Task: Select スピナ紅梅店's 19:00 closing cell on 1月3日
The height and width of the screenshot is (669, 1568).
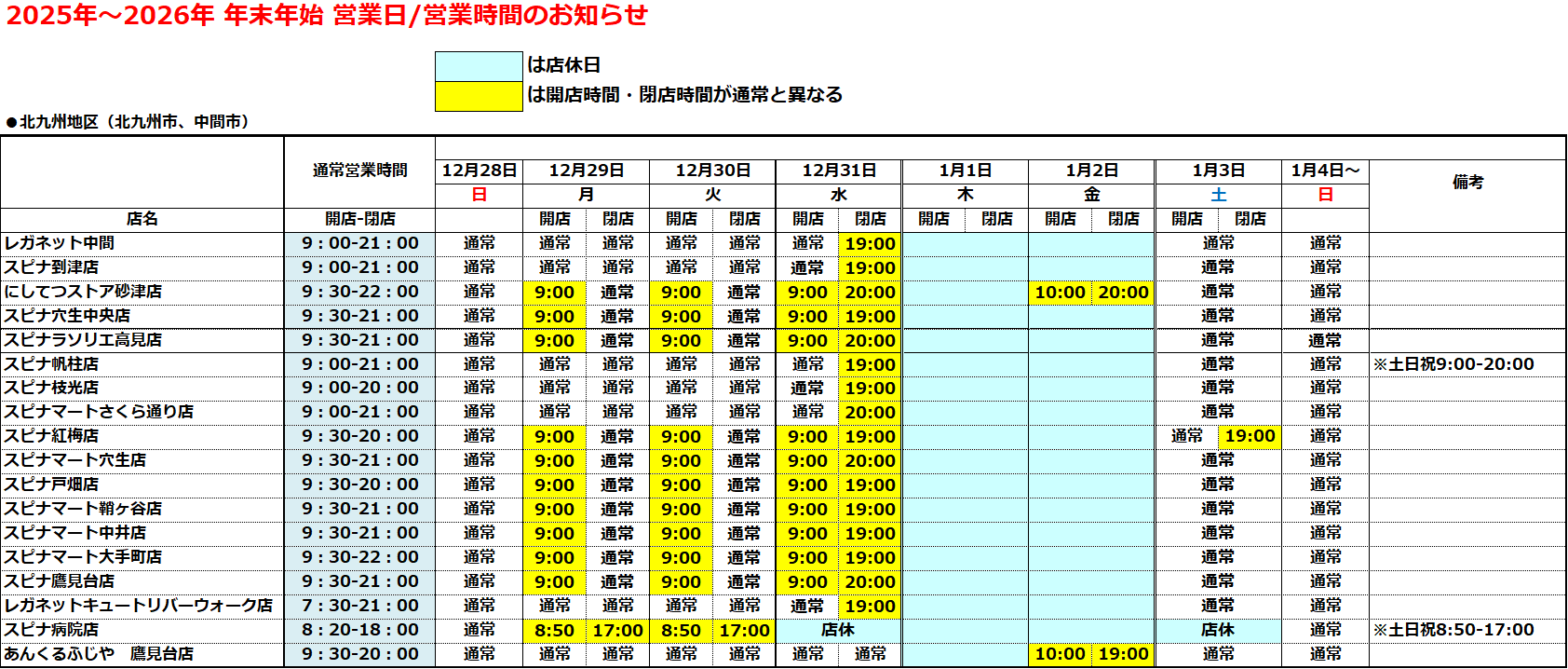Action: click(1250, 436)
